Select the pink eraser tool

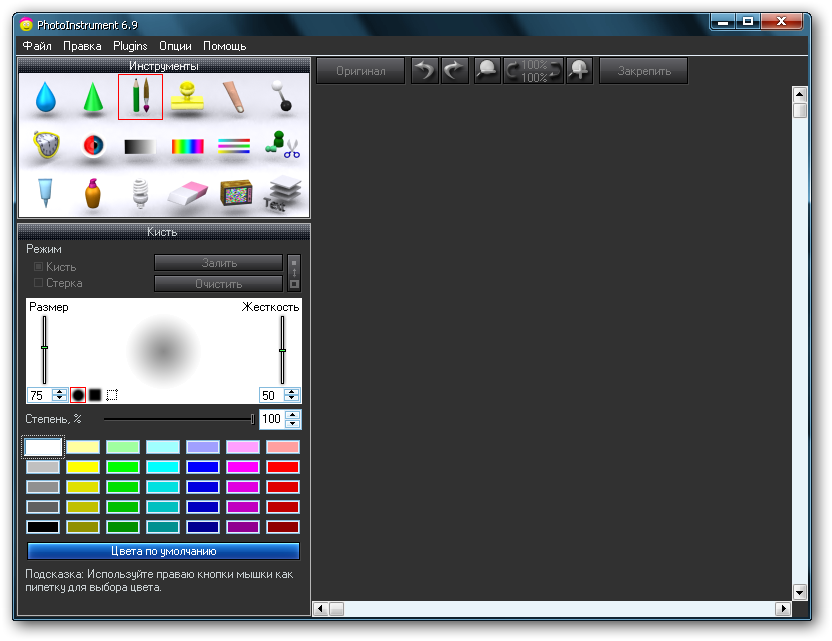186,193
